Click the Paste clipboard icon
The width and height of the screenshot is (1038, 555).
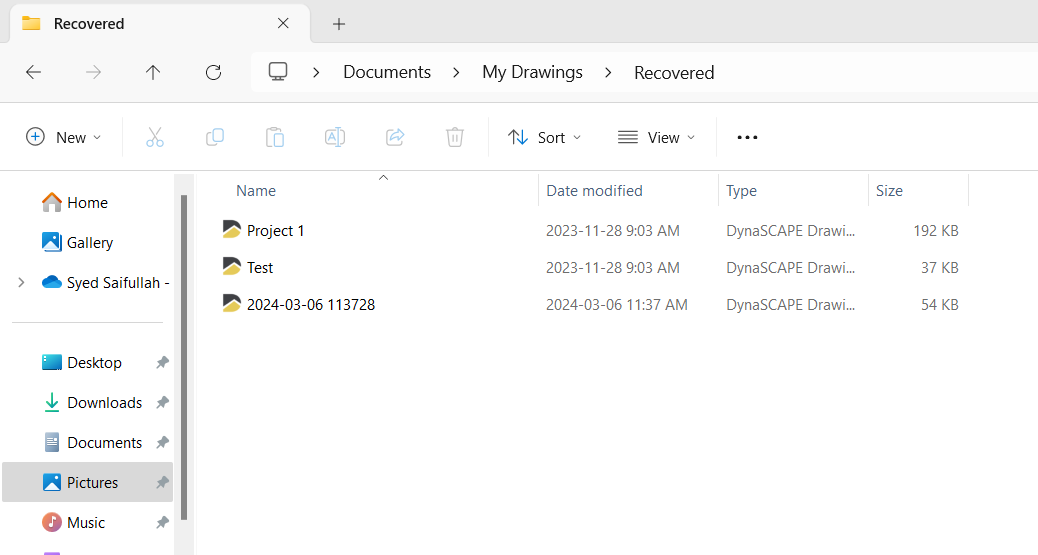pos(275,137)
